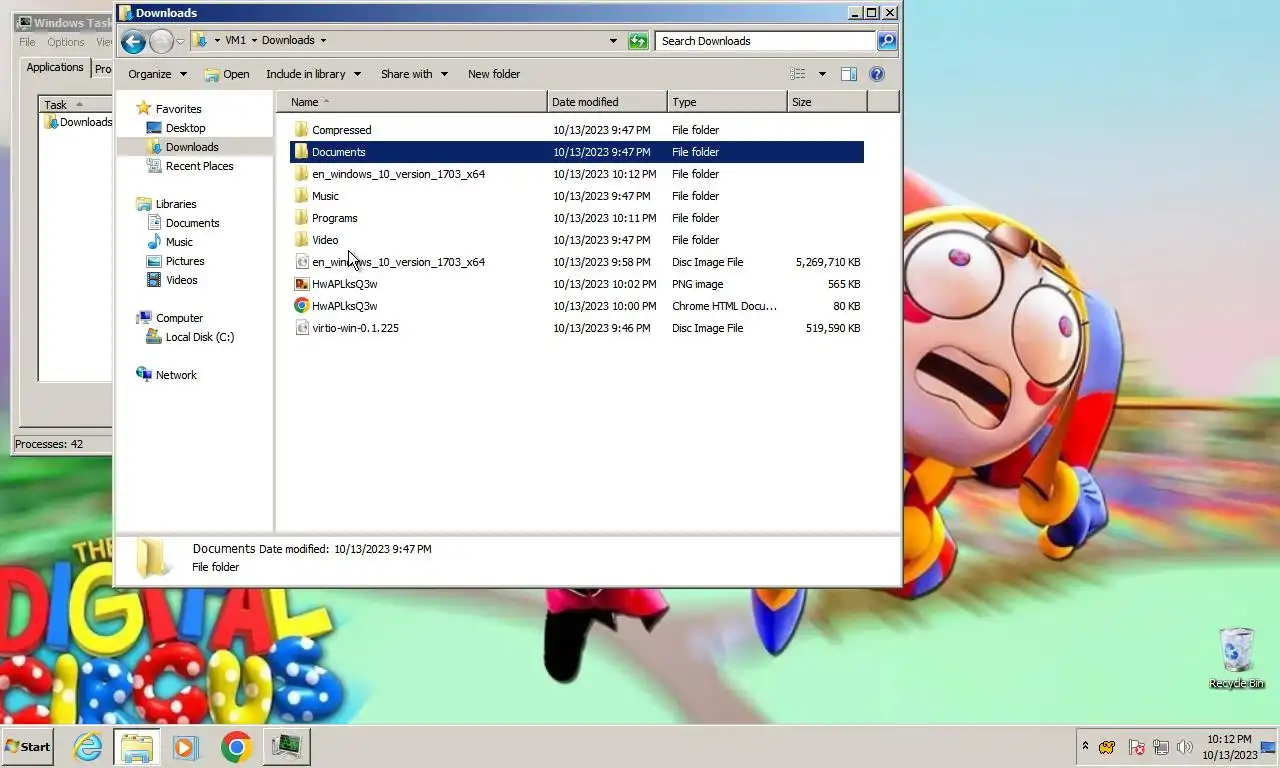Refresh the Downloads folder view

pos(638,41)
